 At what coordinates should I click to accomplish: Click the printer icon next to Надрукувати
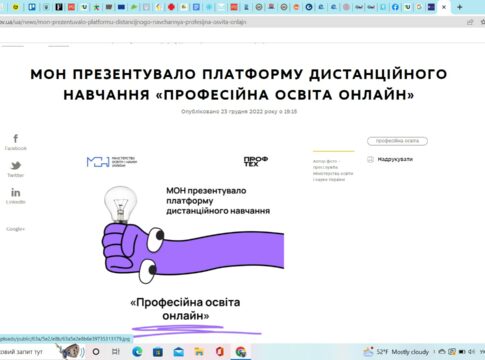(370, 159)
